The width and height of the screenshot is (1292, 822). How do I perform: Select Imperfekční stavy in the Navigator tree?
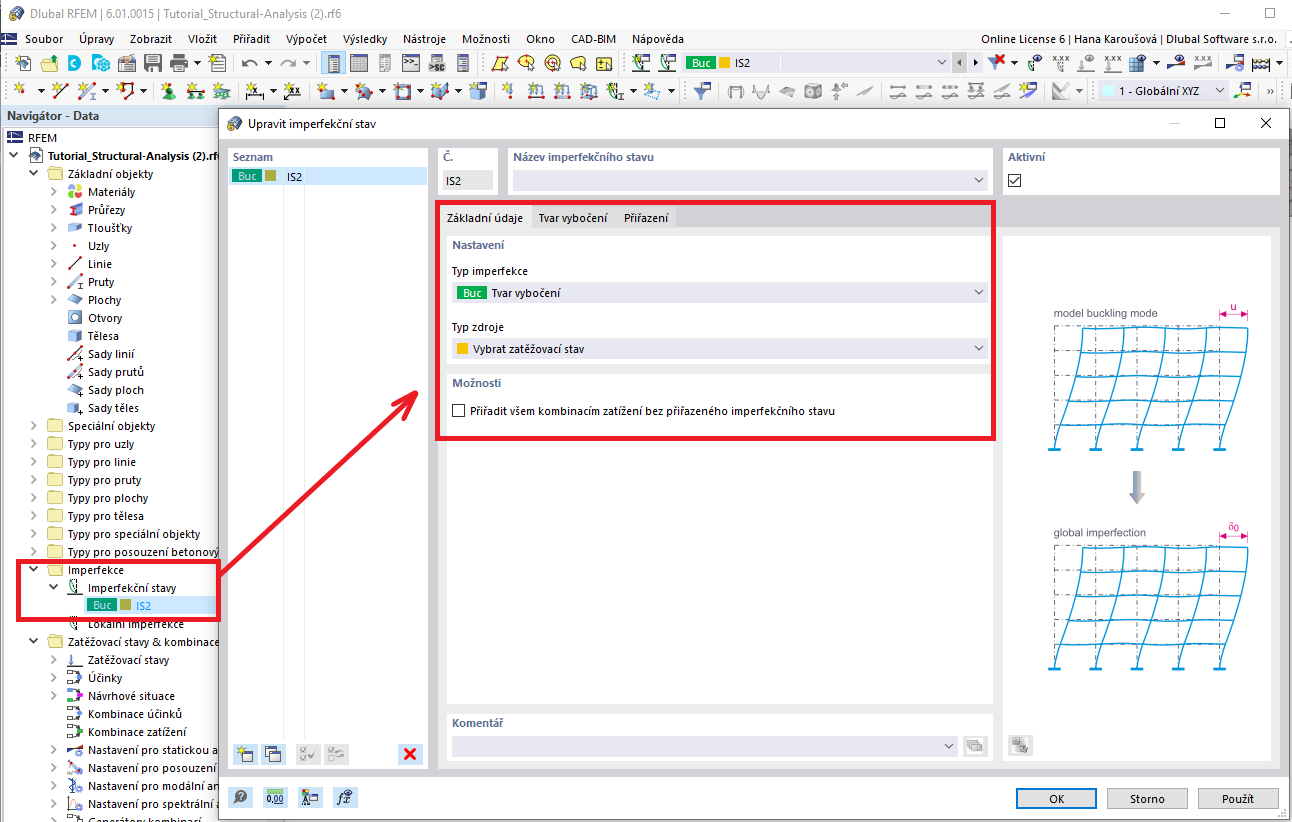coord(132,588)
